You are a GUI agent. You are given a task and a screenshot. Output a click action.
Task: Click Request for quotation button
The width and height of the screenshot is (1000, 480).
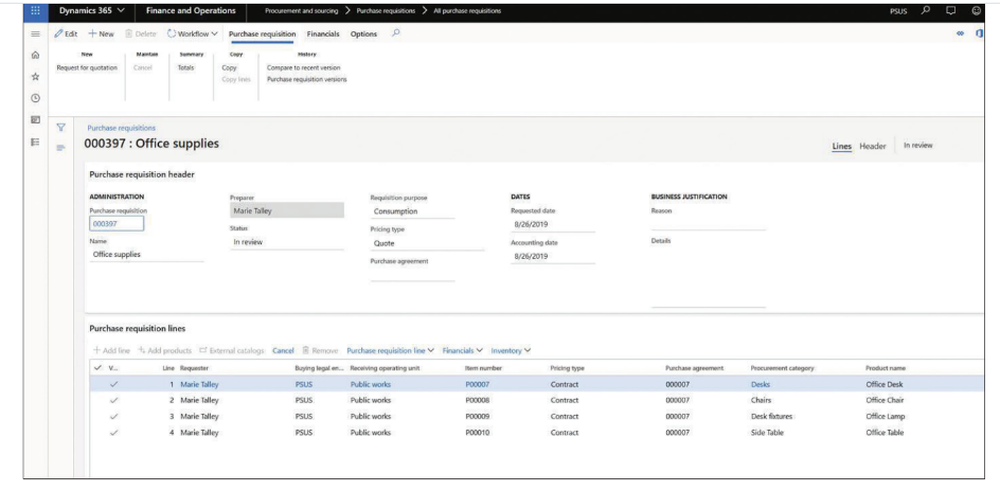(x=87, y=68)
